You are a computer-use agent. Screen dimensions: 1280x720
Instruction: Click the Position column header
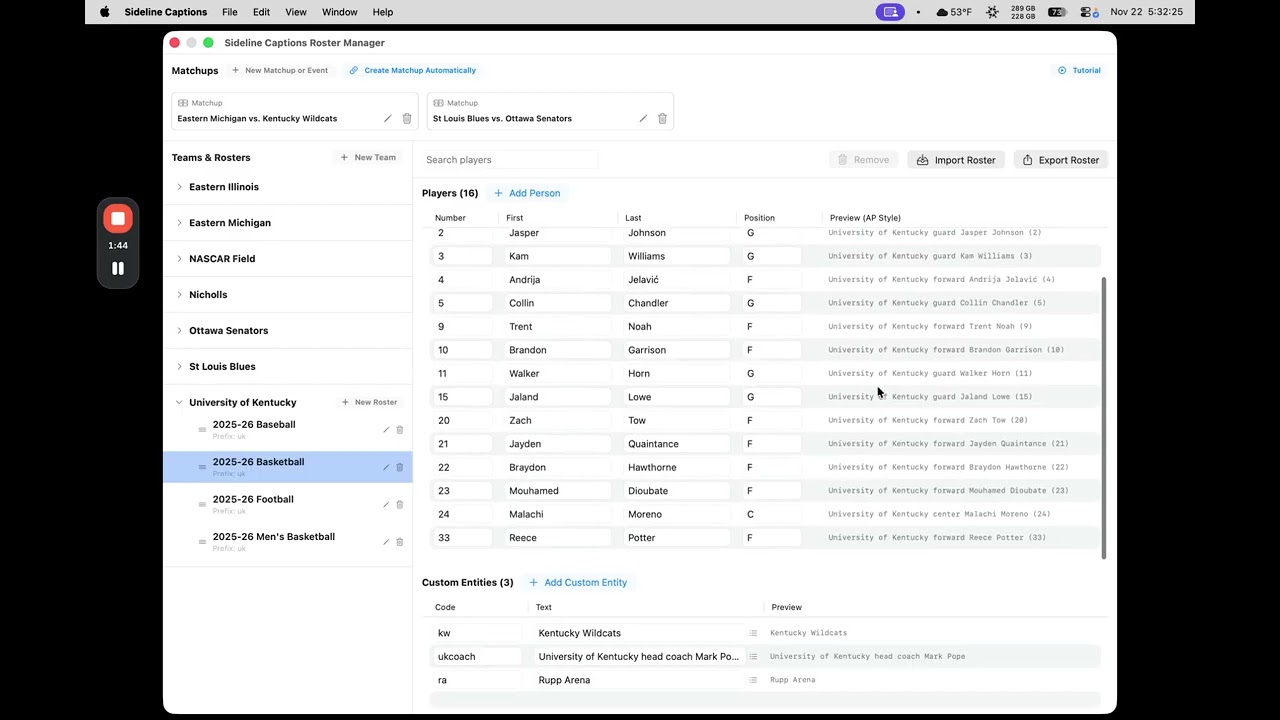click(759, 218)
